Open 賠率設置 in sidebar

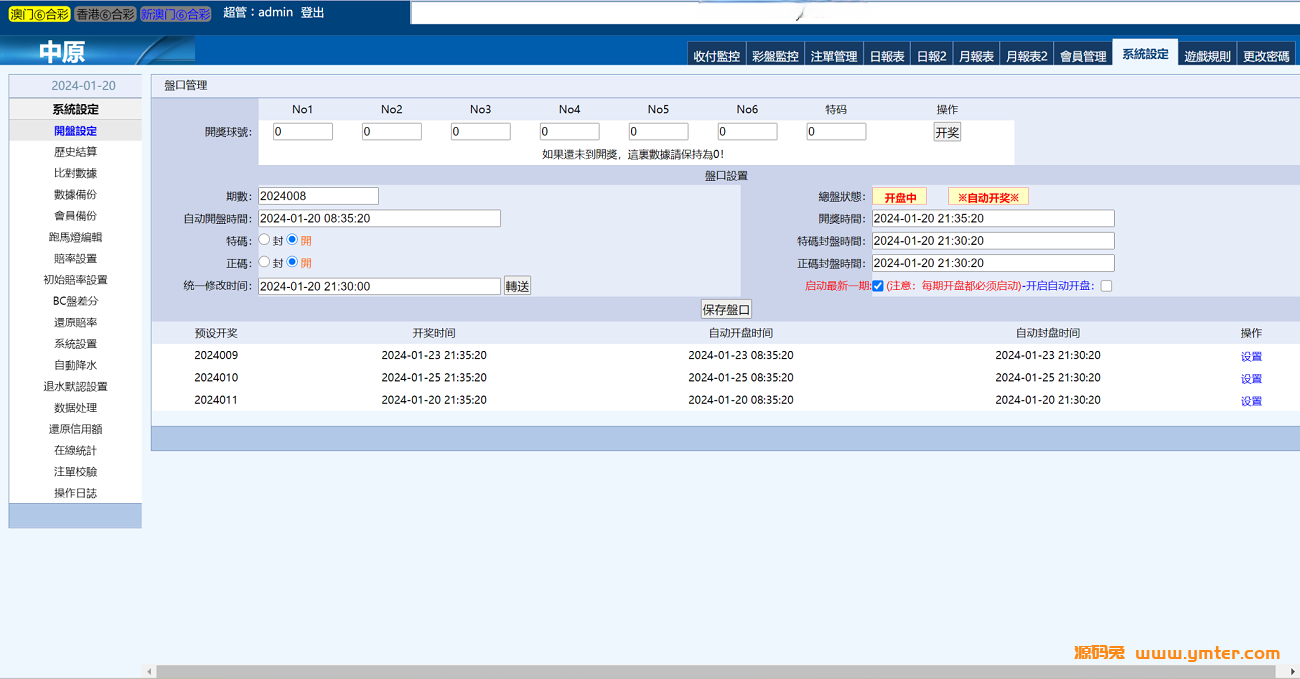(75, 259)
